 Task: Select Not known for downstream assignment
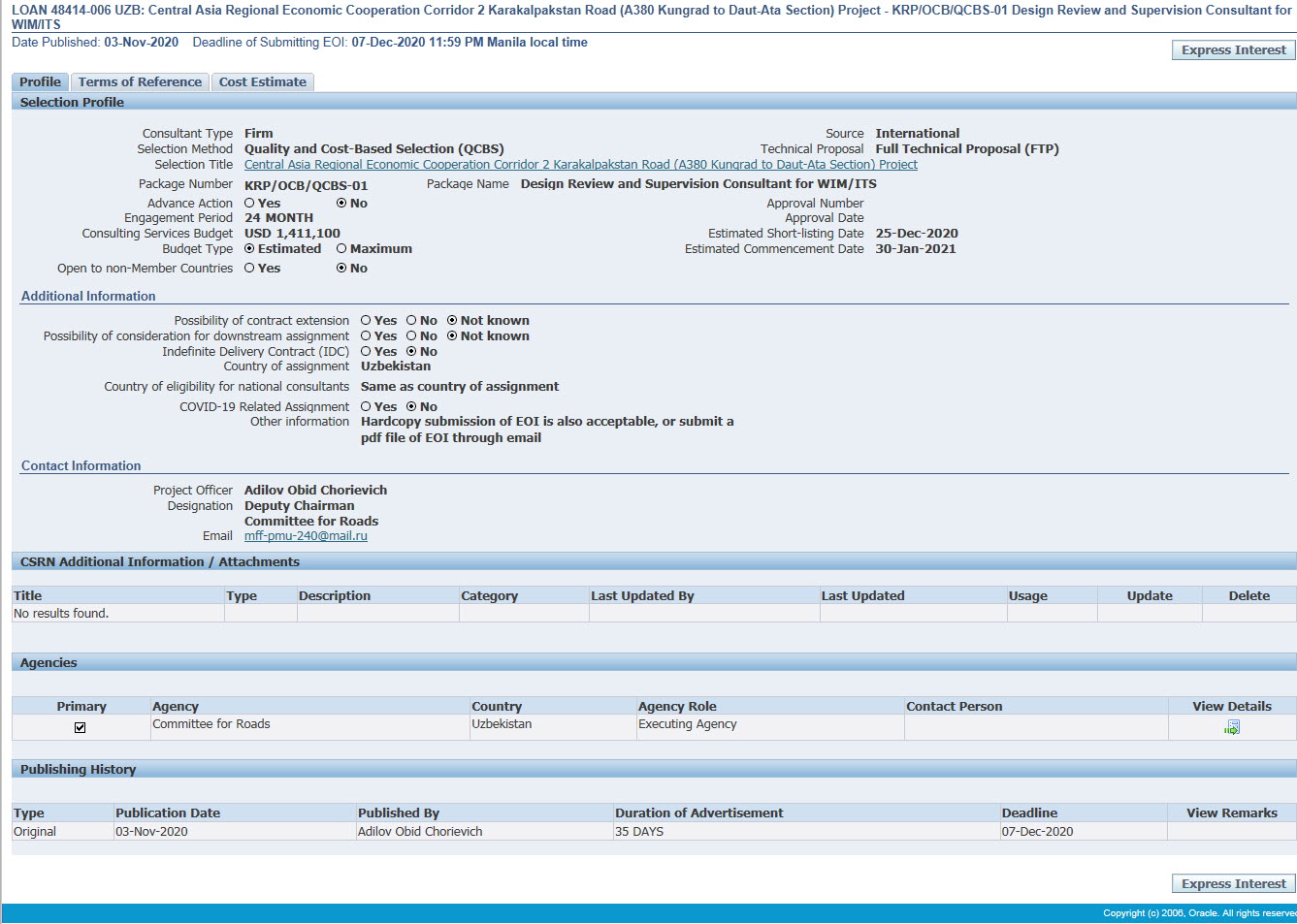tap(452, 336)
